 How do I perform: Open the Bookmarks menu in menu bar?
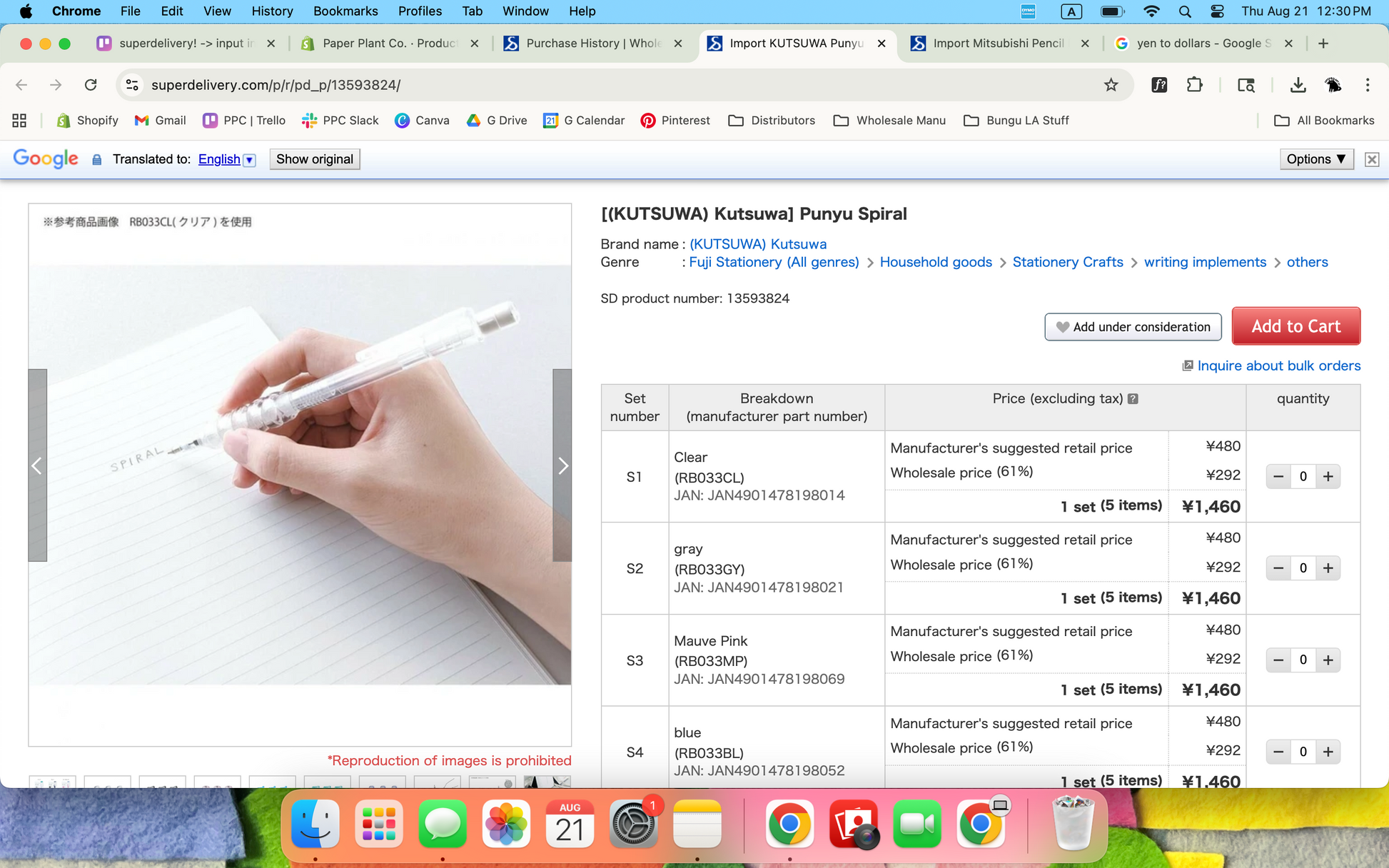[345, 11]
